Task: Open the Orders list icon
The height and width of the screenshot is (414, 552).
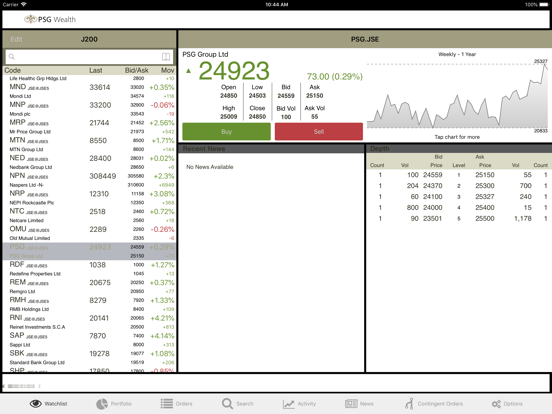Action: click(167, 404)
